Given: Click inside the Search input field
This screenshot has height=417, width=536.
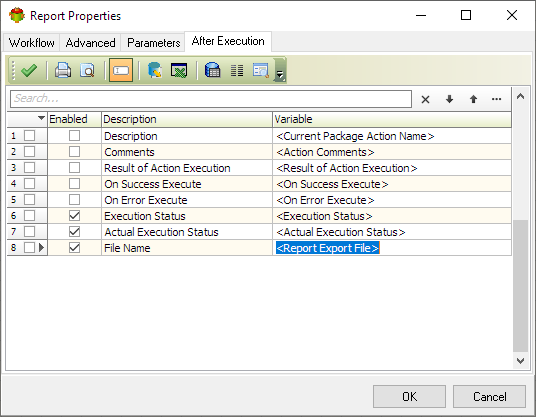Looking at the screenshot, I should click(211, 99).
